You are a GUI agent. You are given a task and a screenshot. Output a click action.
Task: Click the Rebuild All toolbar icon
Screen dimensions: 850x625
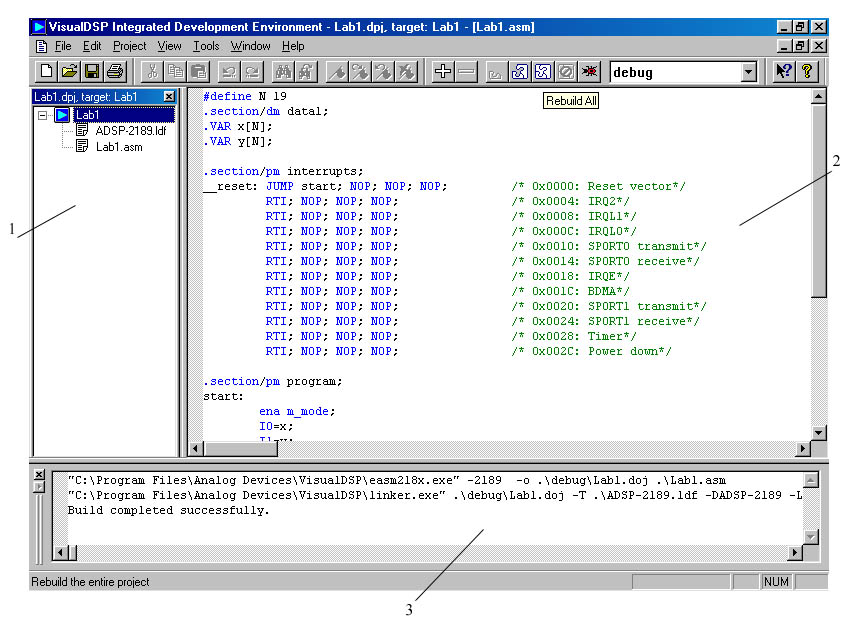click(x=543, y=72)
